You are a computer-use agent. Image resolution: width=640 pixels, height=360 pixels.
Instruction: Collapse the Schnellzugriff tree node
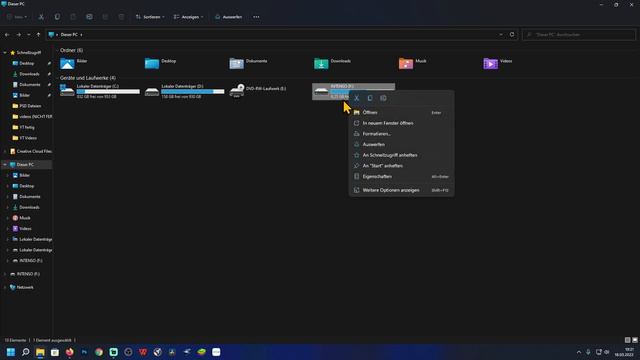pyautogui.click(x=5, y=53)
